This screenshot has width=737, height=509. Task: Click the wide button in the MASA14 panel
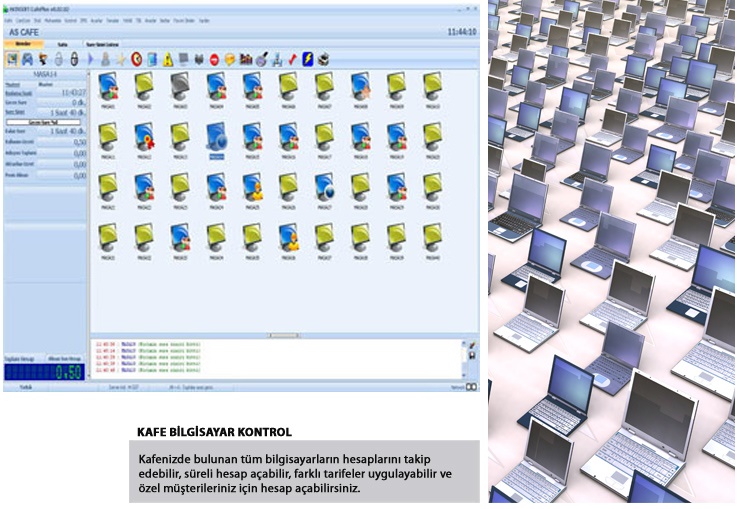pos(45,120)
